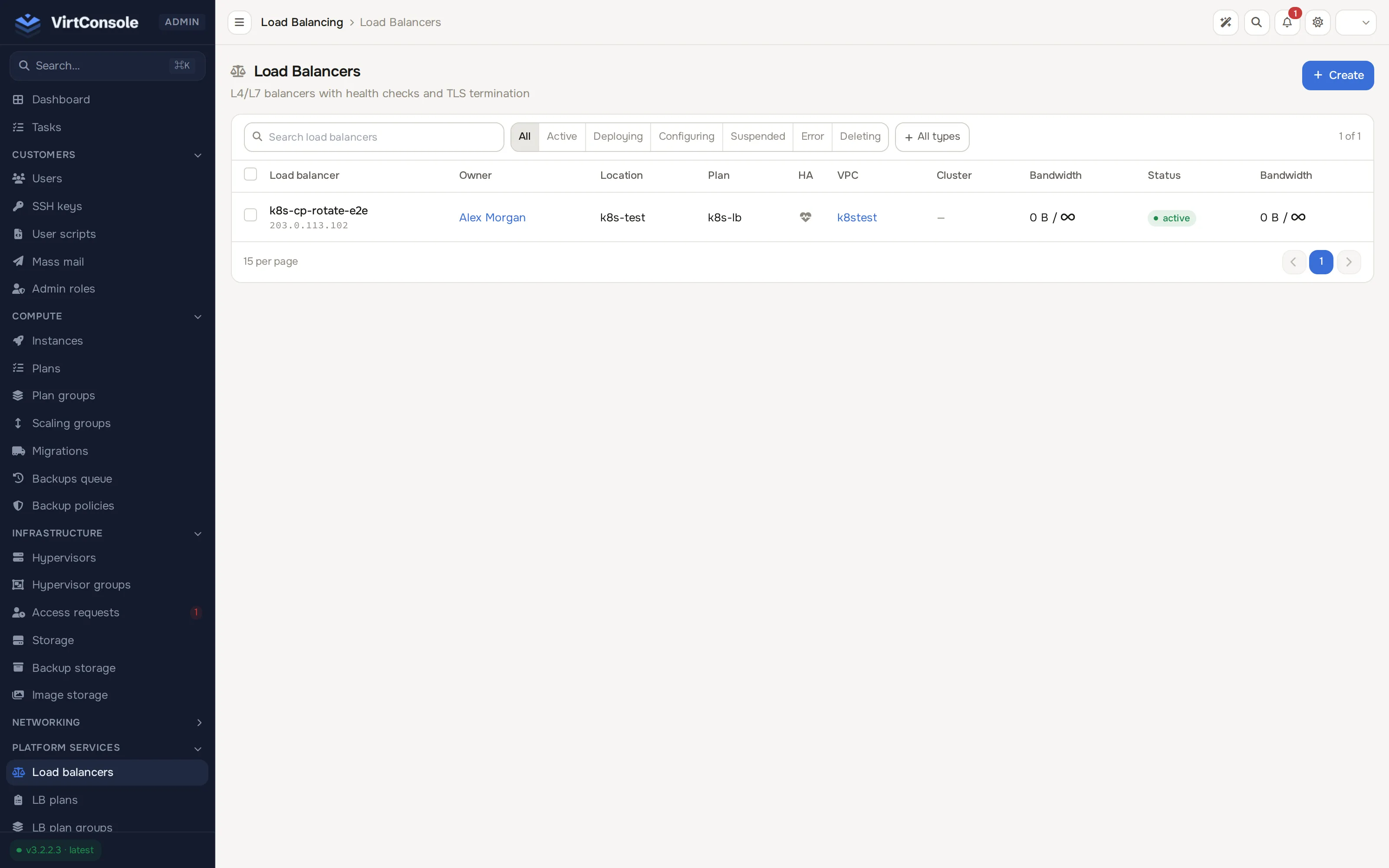1389x868 pixels.
Task: Focus the Search load balancers field
Action: tap(374, 137)
